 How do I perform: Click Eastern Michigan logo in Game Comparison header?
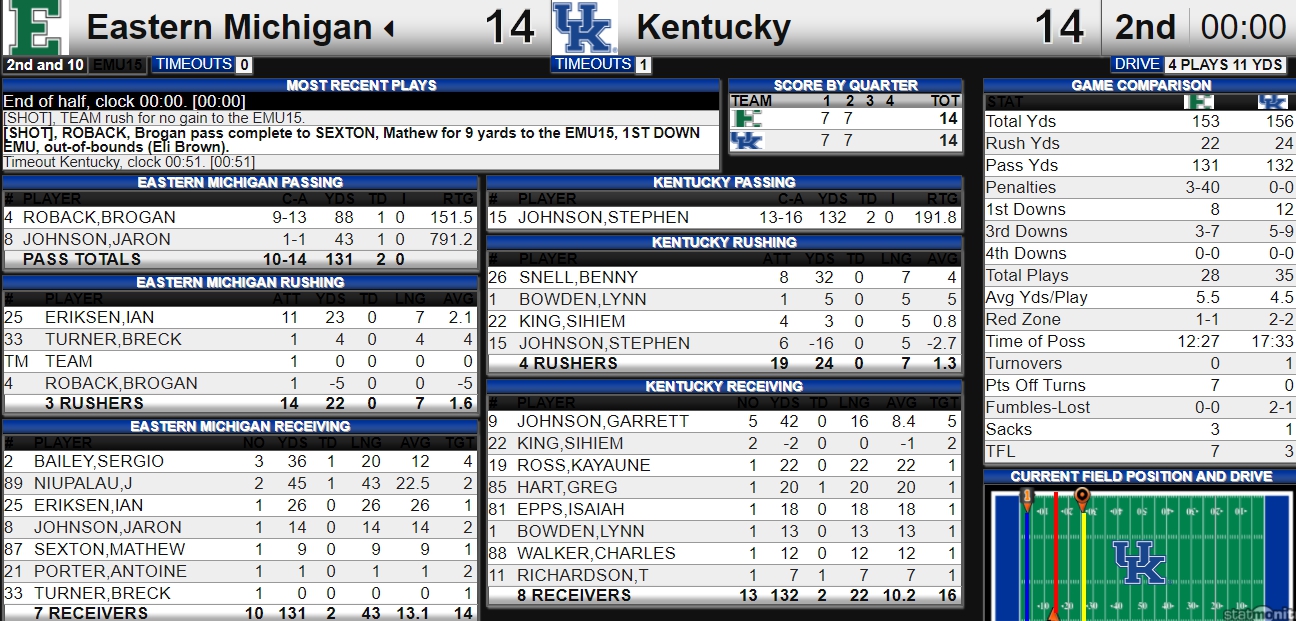click(x=1198, y=102)
